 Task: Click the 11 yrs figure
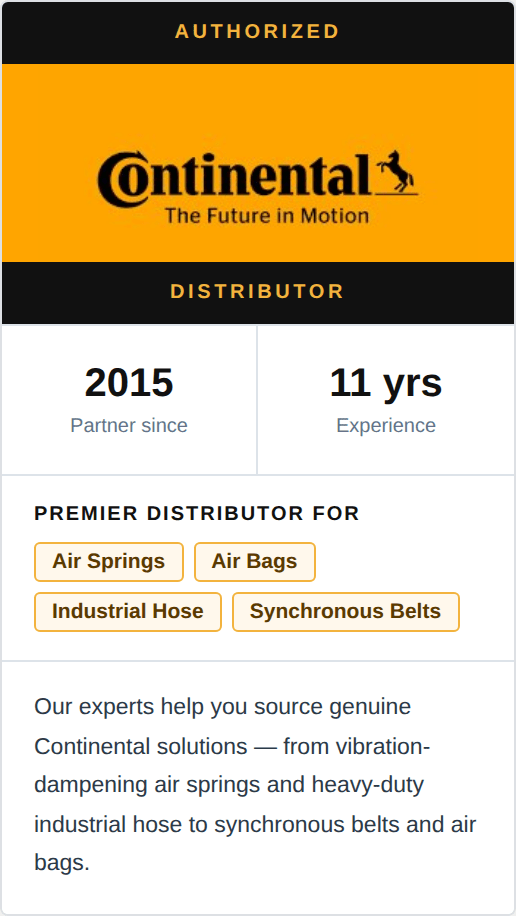tap(386, 383)
